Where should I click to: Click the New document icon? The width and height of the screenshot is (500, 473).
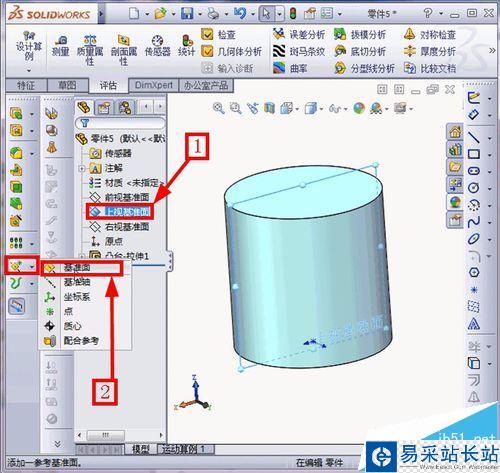click(x=134, y=14)
